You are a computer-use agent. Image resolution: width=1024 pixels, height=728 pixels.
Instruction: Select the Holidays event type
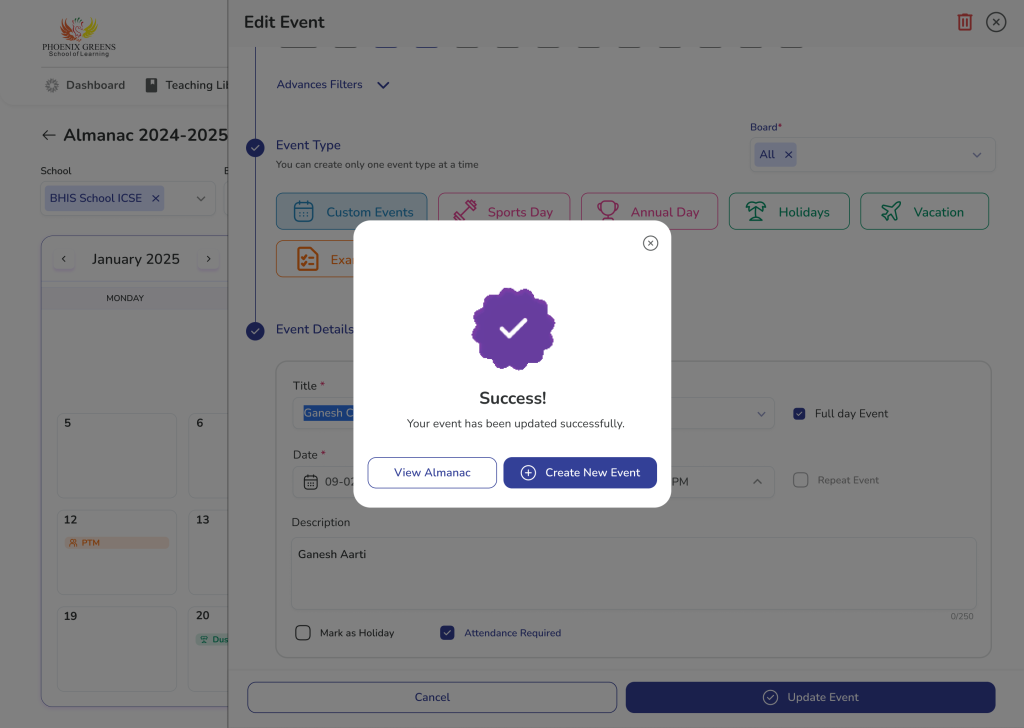pyautogui.click(x=789, y=212)
